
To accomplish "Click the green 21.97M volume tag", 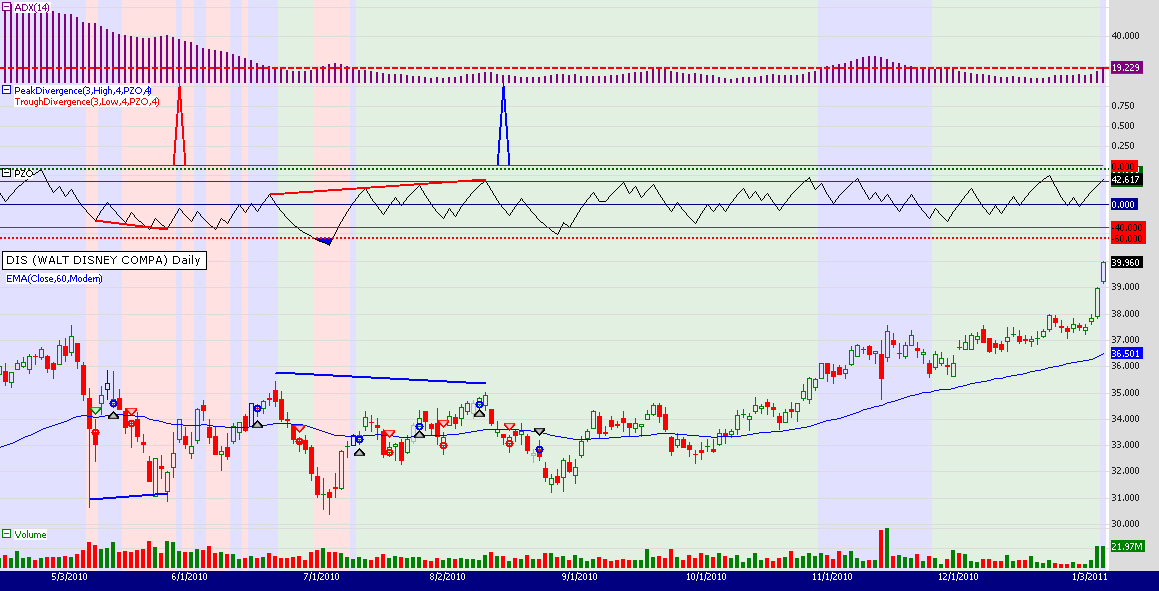I will pyautogui.click(x=1126, y=545).
